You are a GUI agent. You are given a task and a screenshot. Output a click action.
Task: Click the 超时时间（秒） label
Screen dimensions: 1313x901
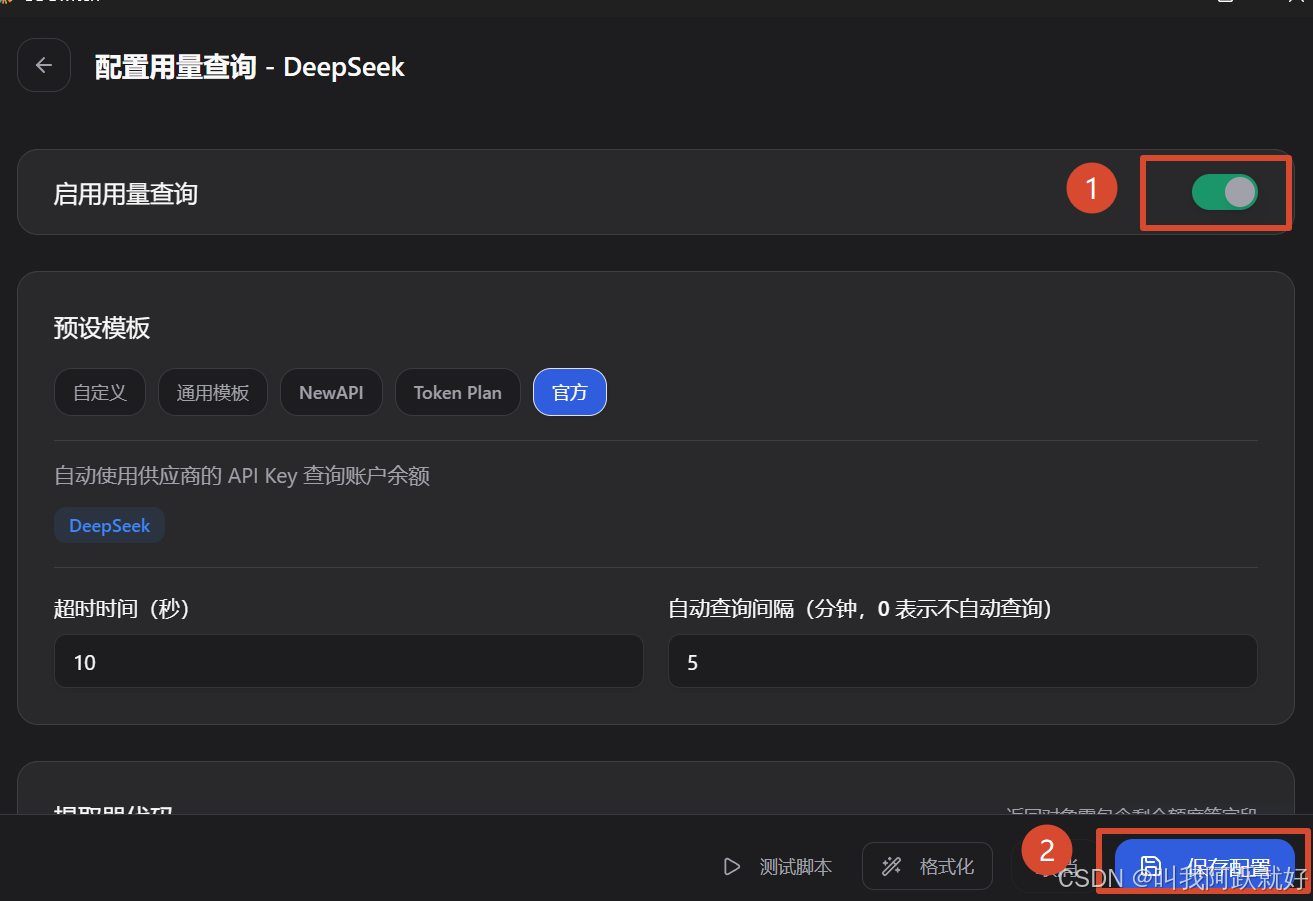tap(122, 608)
